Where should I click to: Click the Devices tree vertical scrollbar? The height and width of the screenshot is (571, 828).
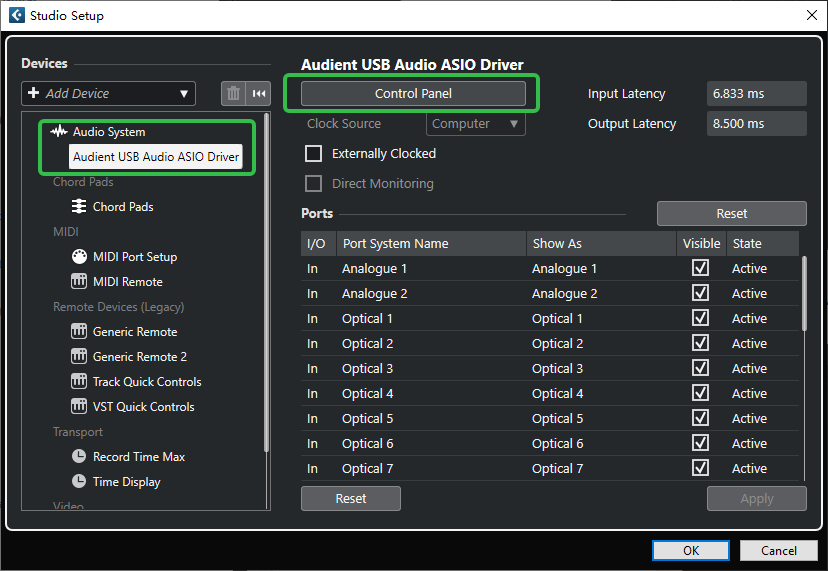[266, 283]
